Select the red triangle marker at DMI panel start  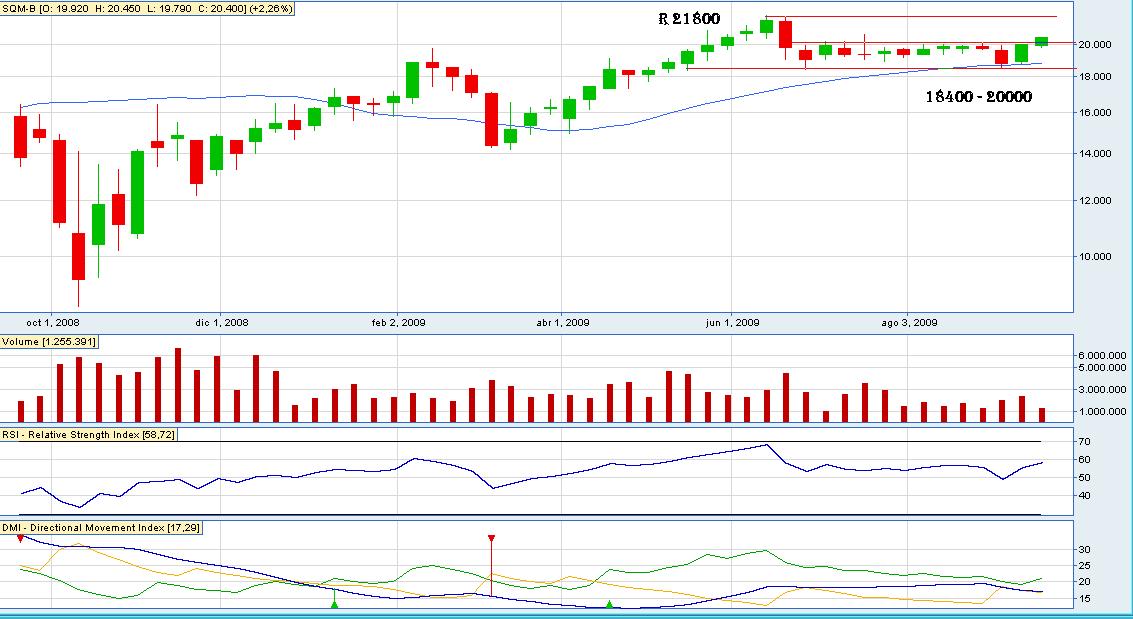(20, 539)
